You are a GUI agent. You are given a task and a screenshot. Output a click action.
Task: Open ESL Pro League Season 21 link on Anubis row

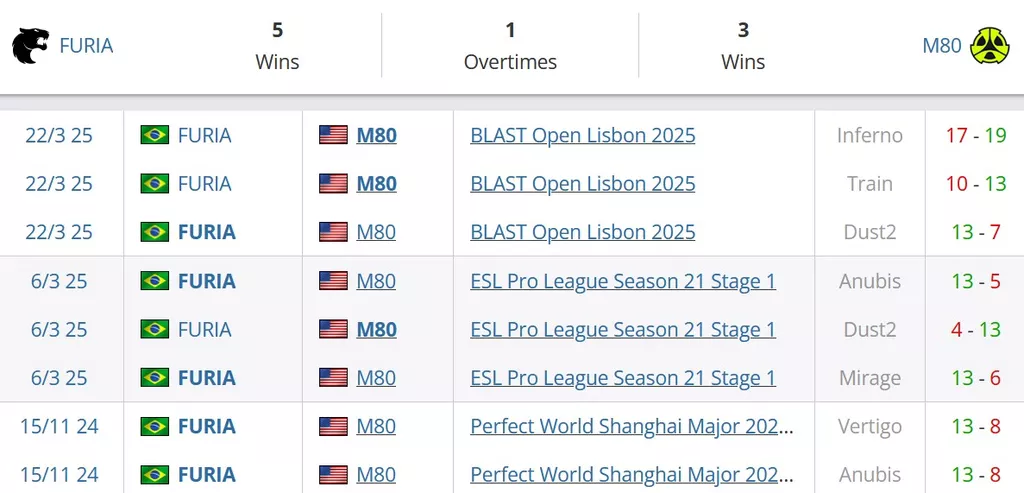tap(623, 281)
